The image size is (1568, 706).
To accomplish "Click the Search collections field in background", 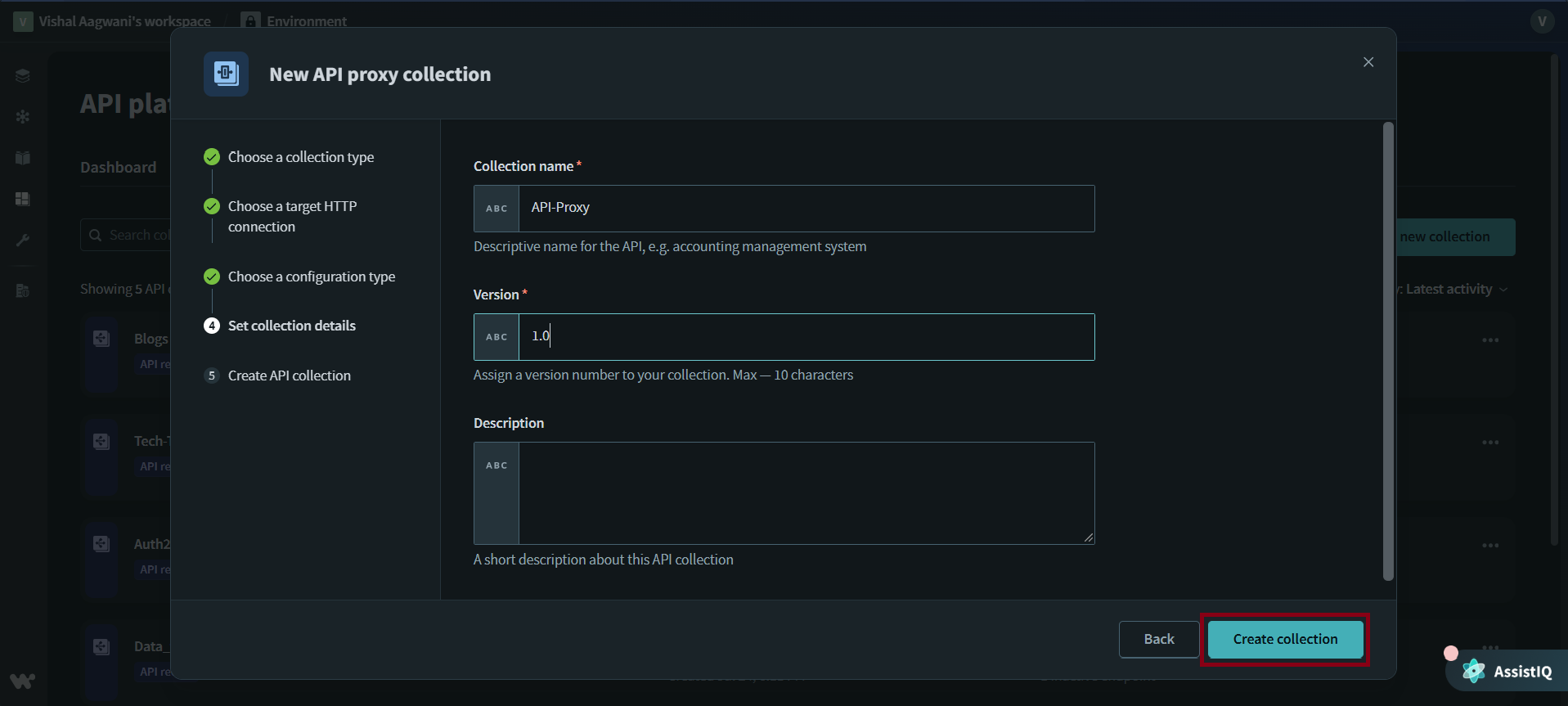I will [x=127, y=235].
